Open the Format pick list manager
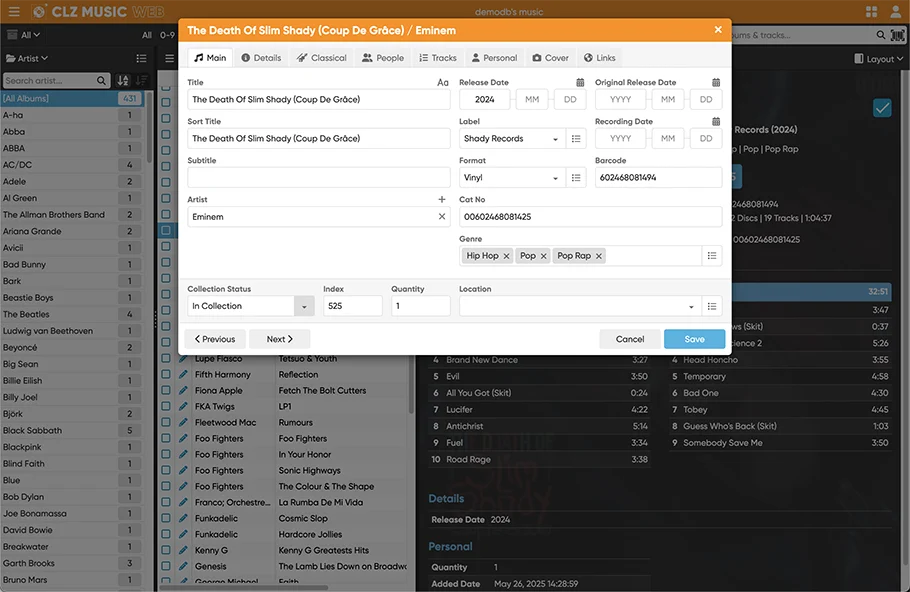 click(x=576, y=178)
